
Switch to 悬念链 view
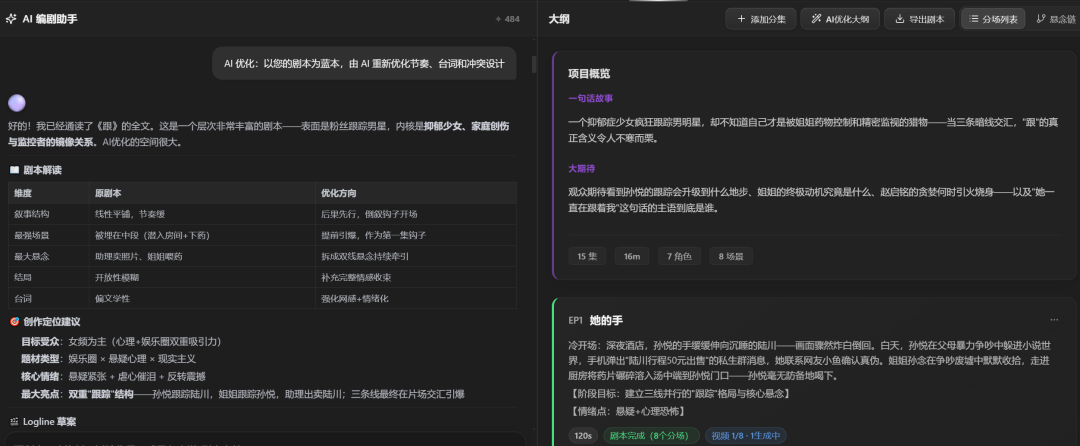tap(1054, 19)
